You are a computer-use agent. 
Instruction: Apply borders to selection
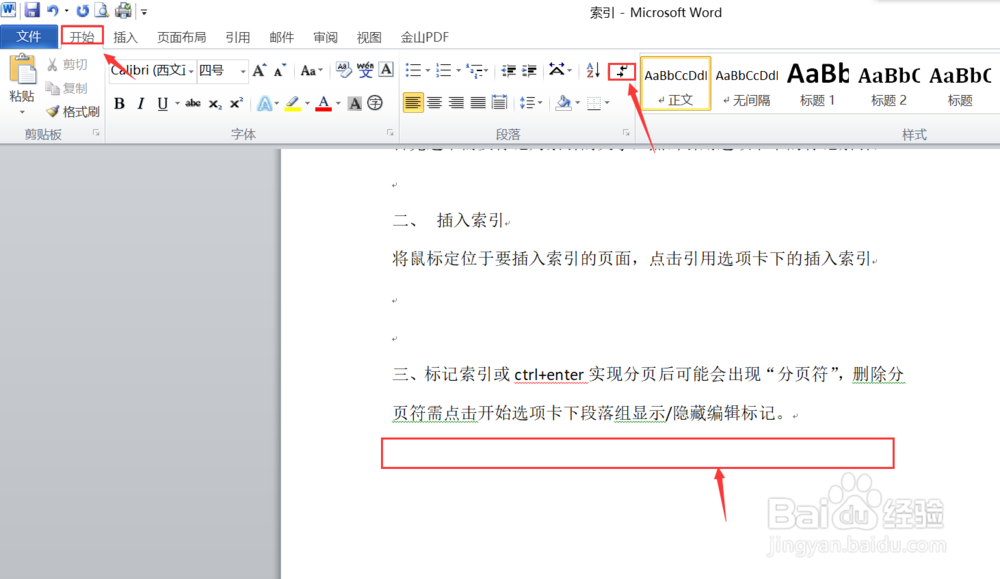594,102
